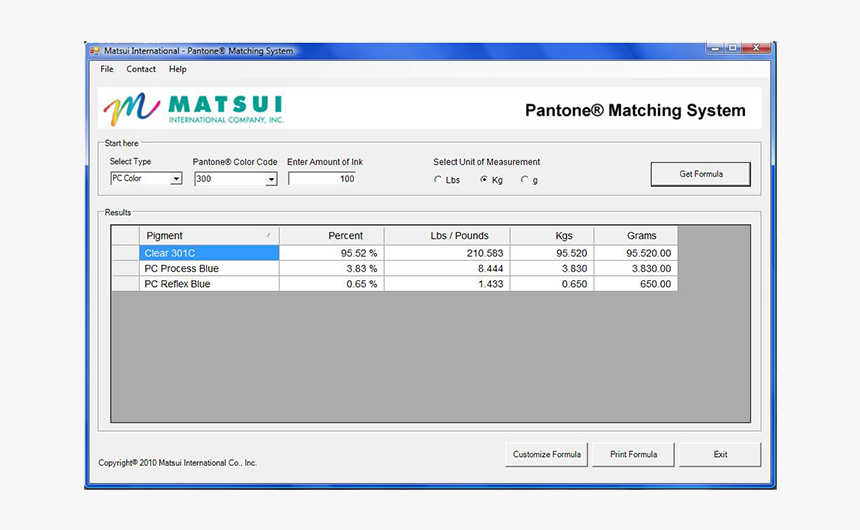
Task: Click the 95.520 Kgs cell
Action: coord(552,253)
